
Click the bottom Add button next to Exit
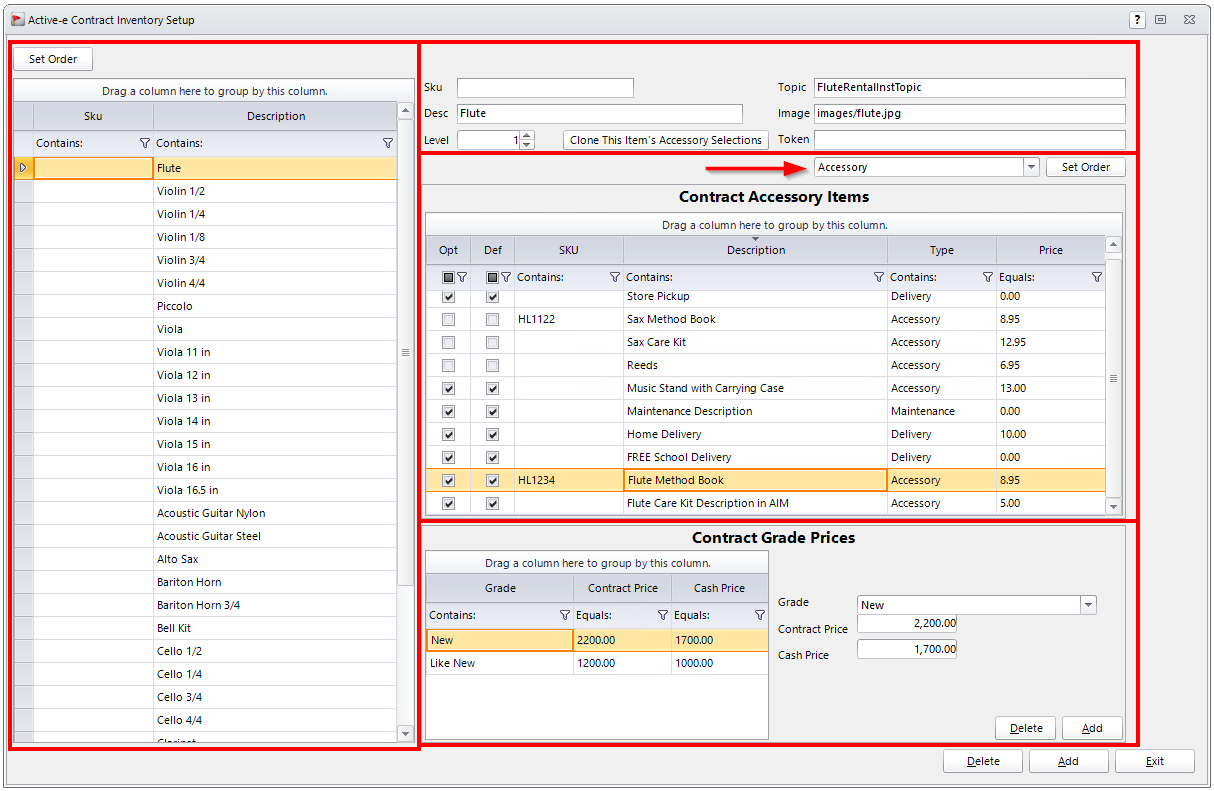pos(1068,761)
